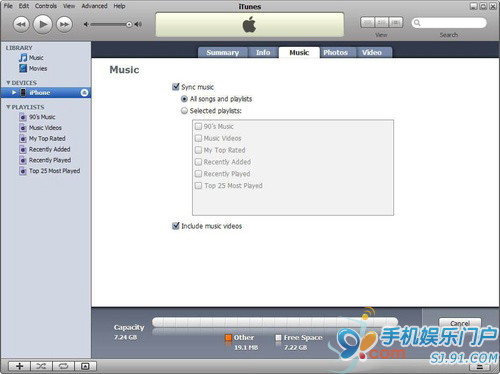Image resolution: width=500 pixels, height=374 pixels.
Task: Open Recently Added sidebar playlist
Action: coord(45,149)
